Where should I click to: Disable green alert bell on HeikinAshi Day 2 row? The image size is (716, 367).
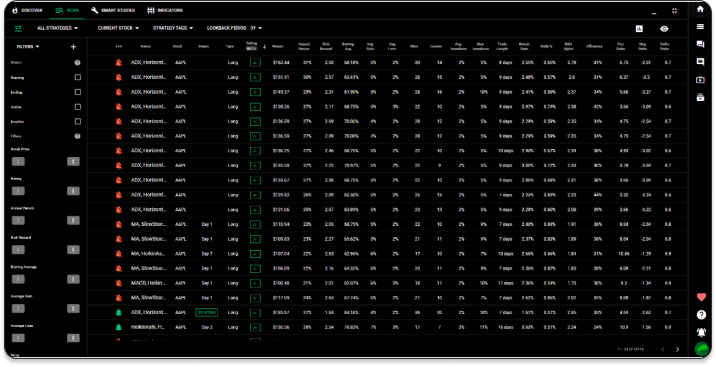point(119,327)
